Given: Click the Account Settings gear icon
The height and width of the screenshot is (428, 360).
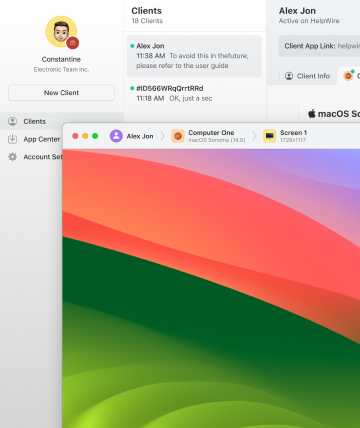Looking at the screenshot, I should [13, 157].
